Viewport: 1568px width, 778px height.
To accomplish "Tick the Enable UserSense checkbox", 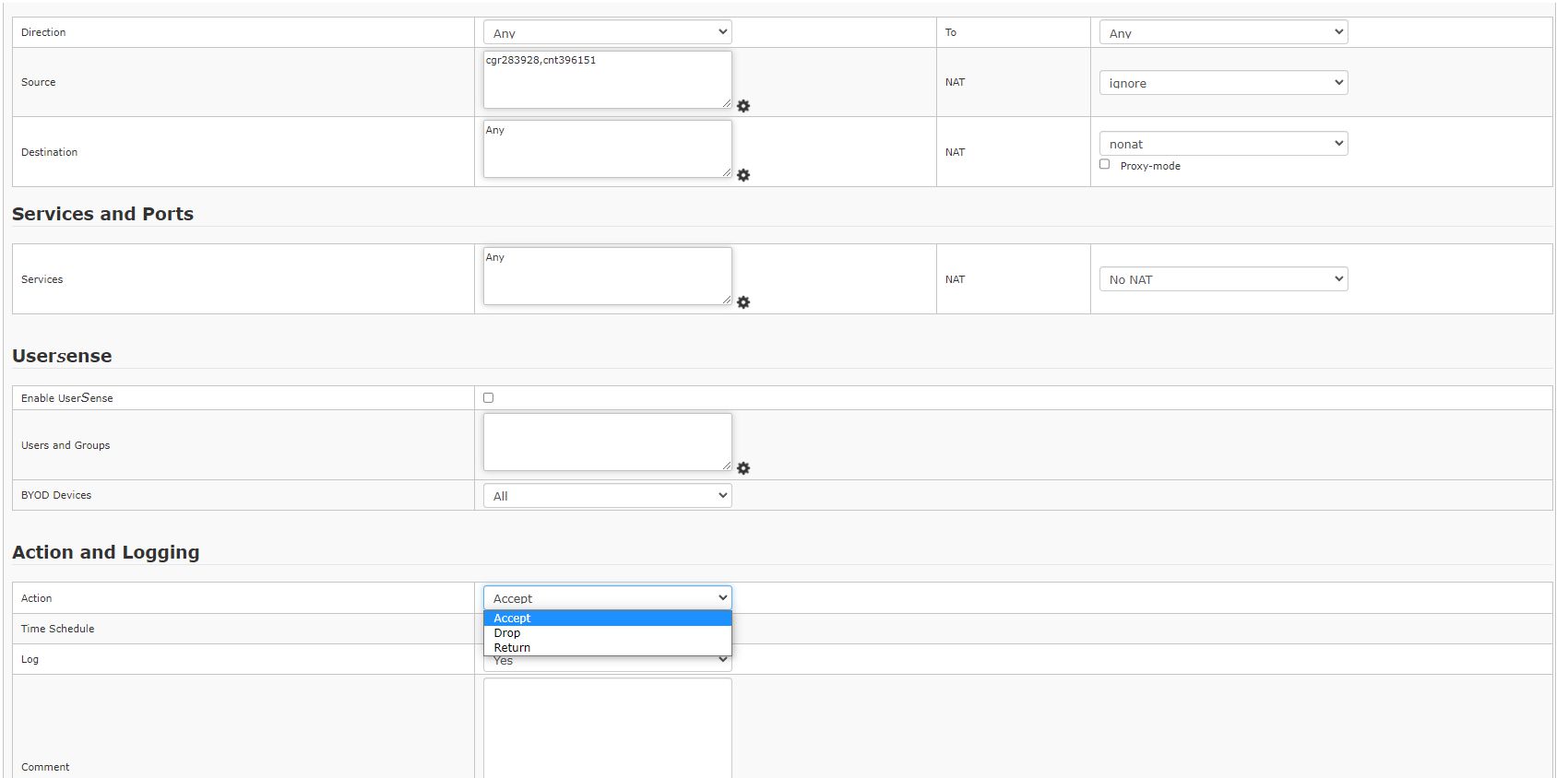I will click(x=489, y=398).
